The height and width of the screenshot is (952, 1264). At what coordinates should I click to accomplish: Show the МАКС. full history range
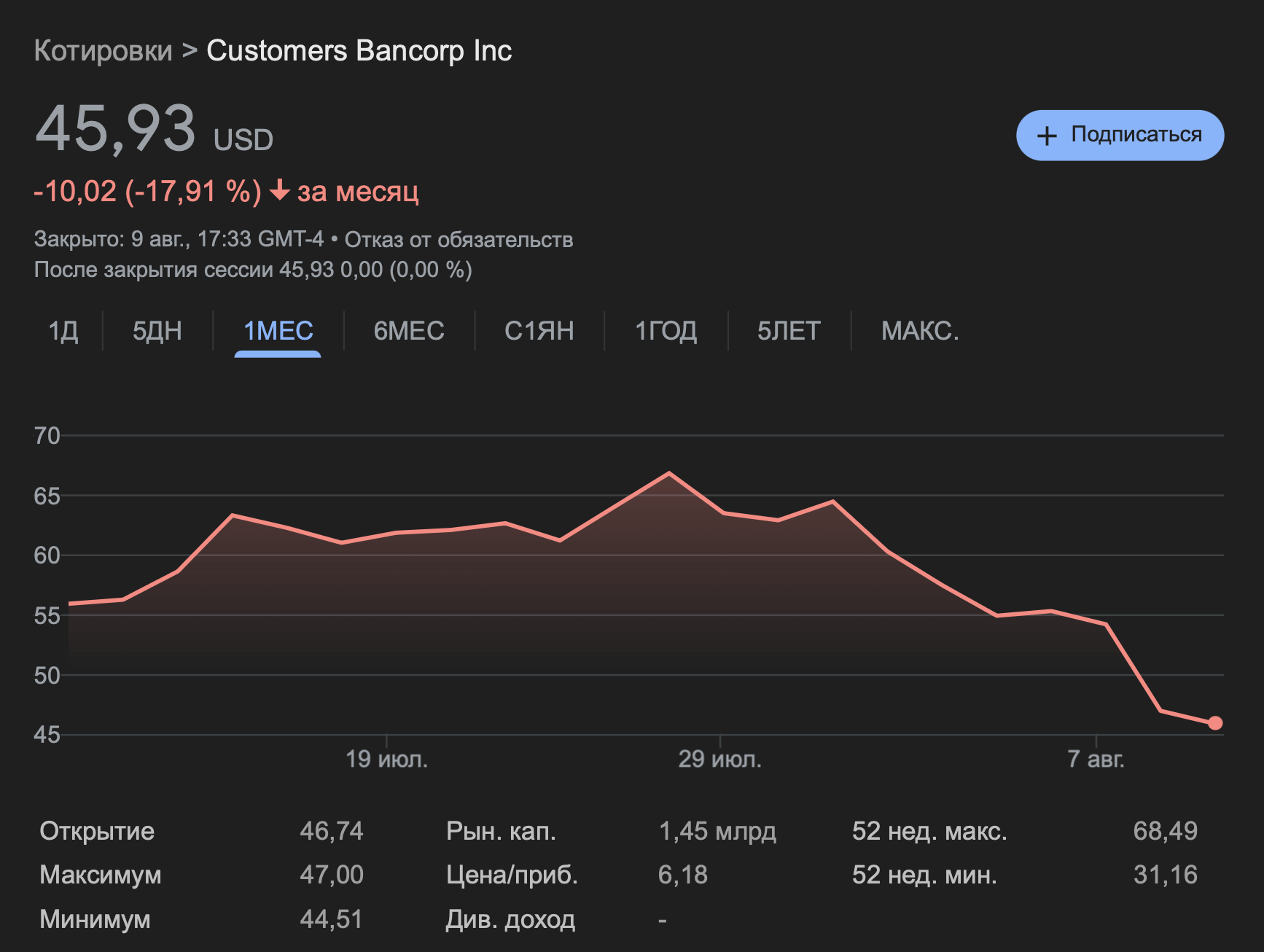point(919,331)
